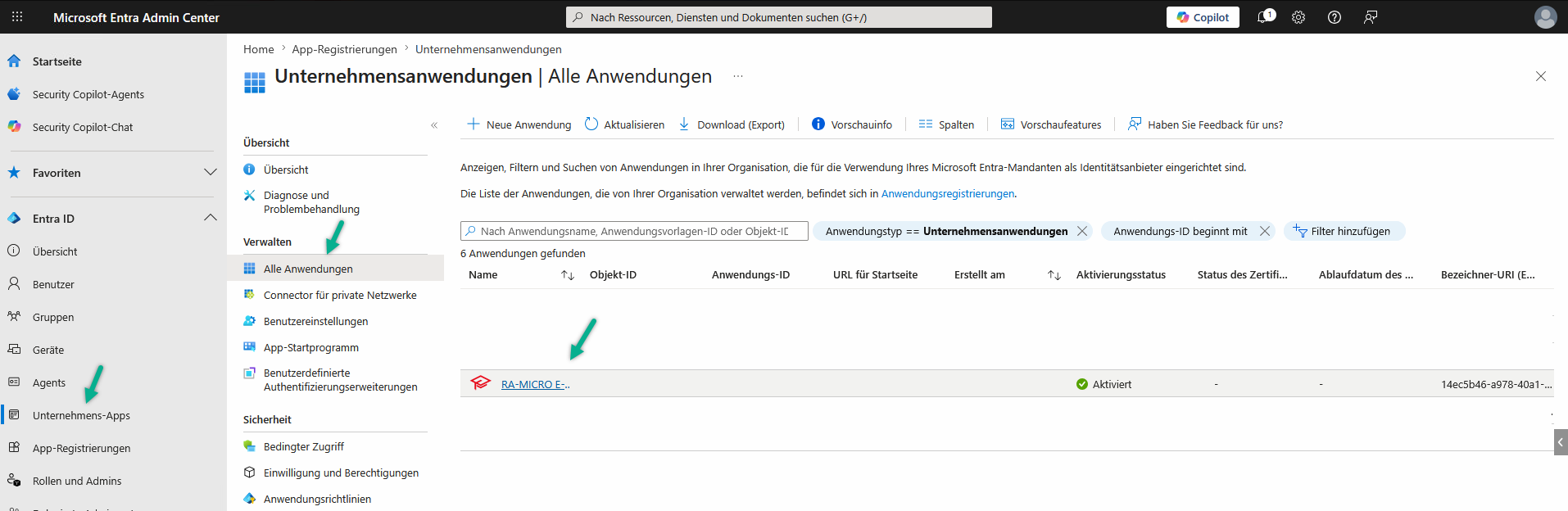Image resolution: width=1568 pixels, height=511 pixels.
Task: Open Vorschauinfo
Action: click(x=852, y=124)
